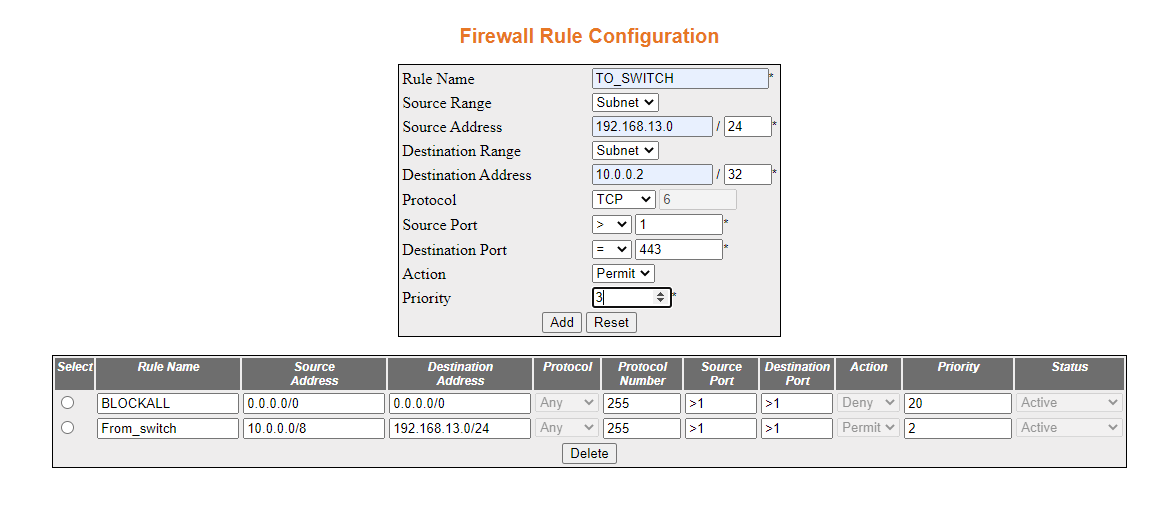Open the Destination Port operator dropdown
The height and width of the screenshot is (509, 1159).
click(611, 250)
